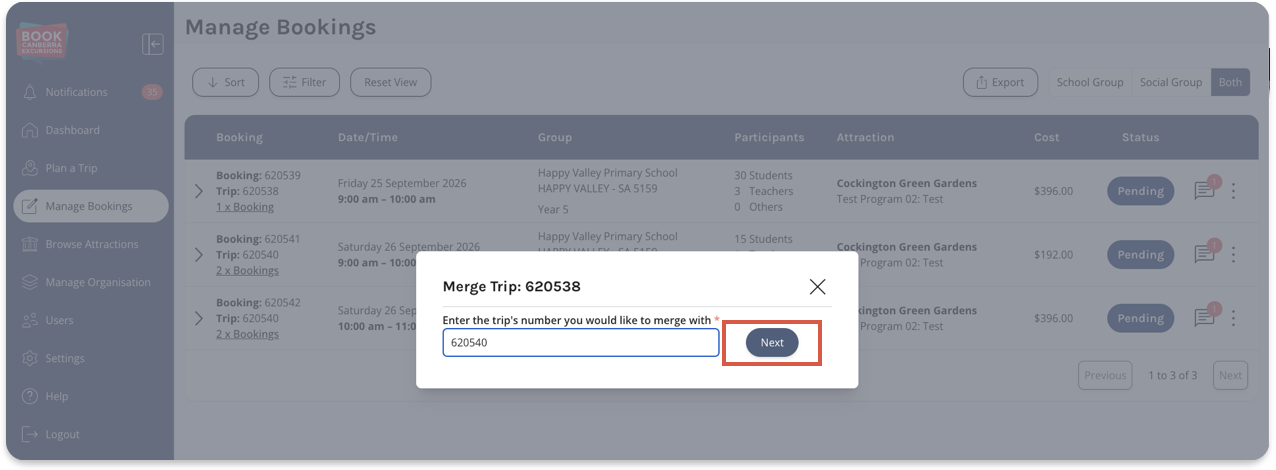Click the Dashboard home icon
This screenshot has width=1276, height=470.
click(30, 130)
